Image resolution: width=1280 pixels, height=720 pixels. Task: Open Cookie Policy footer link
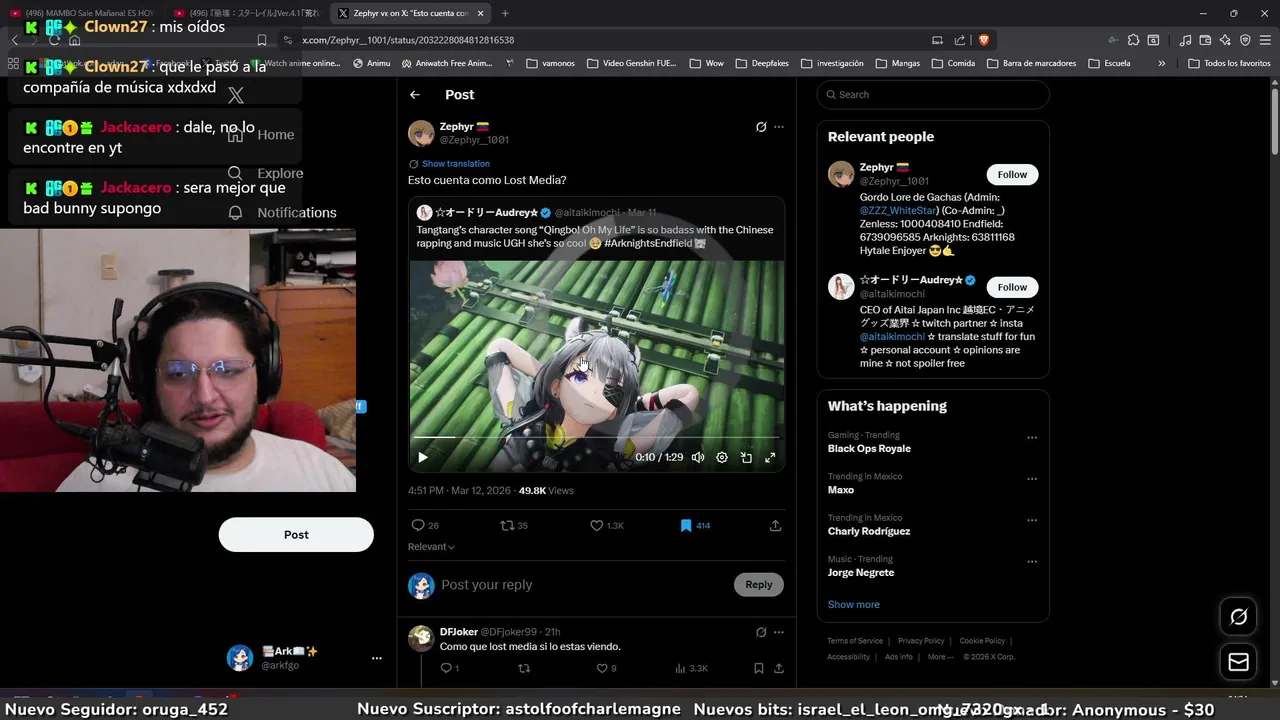(982, 641)
